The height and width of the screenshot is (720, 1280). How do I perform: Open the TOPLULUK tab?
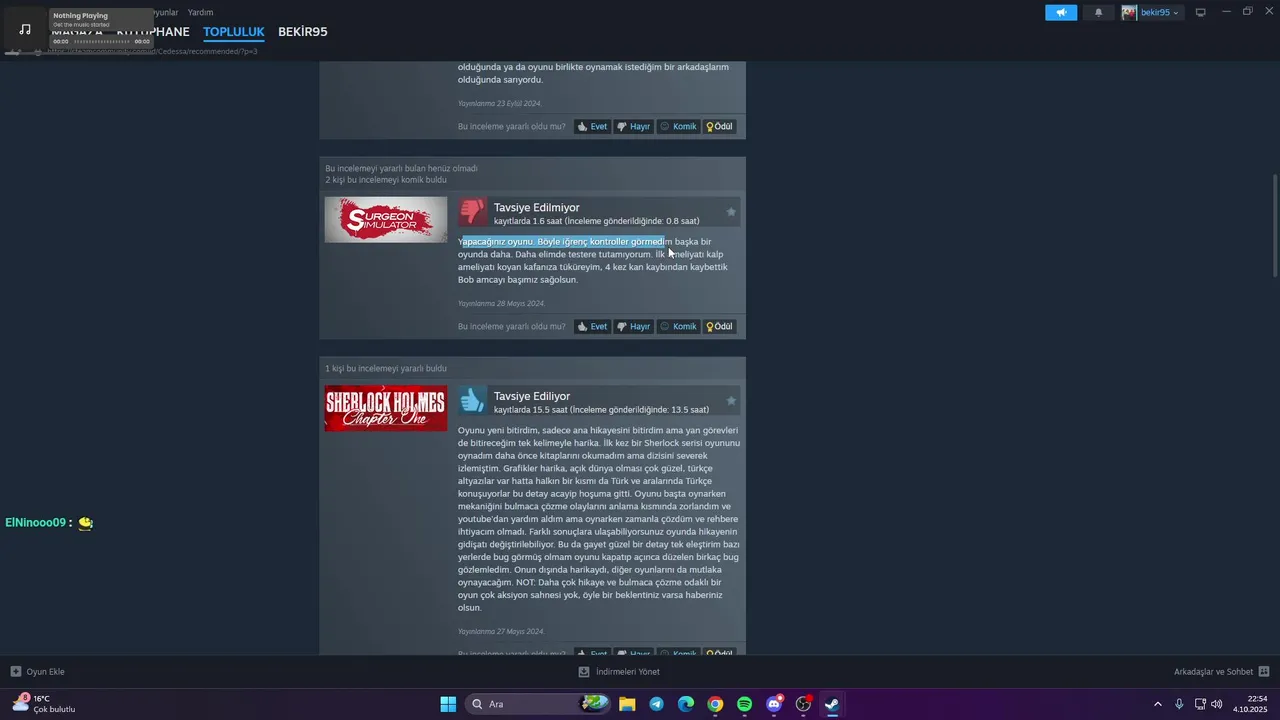pos(234,32)
